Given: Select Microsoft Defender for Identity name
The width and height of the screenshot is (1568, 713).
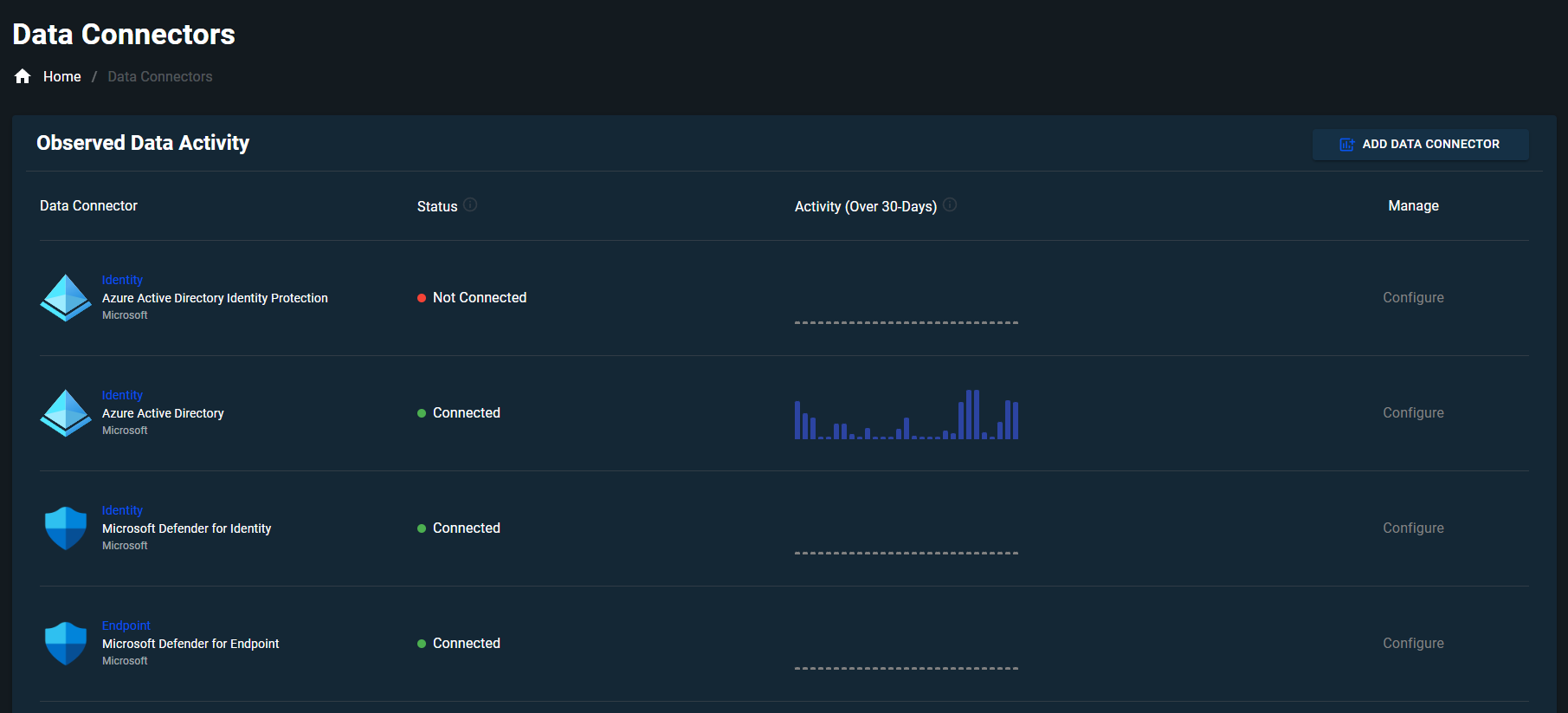Looking at the screenshot, I should pos(186,528).
